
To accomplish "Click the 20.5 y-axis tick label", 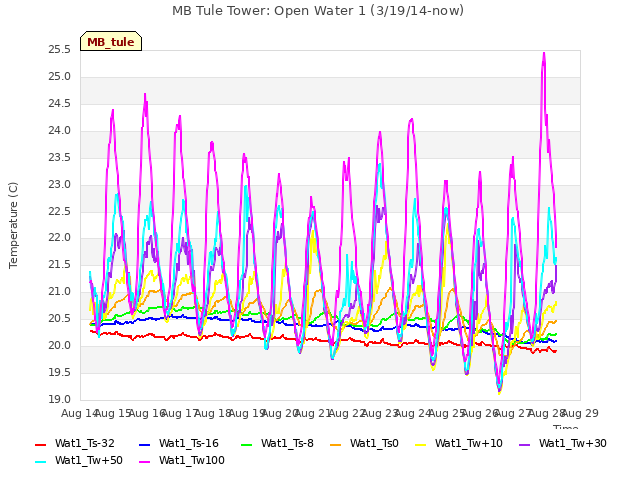I will pyautogui.click(x=59, y=318).
